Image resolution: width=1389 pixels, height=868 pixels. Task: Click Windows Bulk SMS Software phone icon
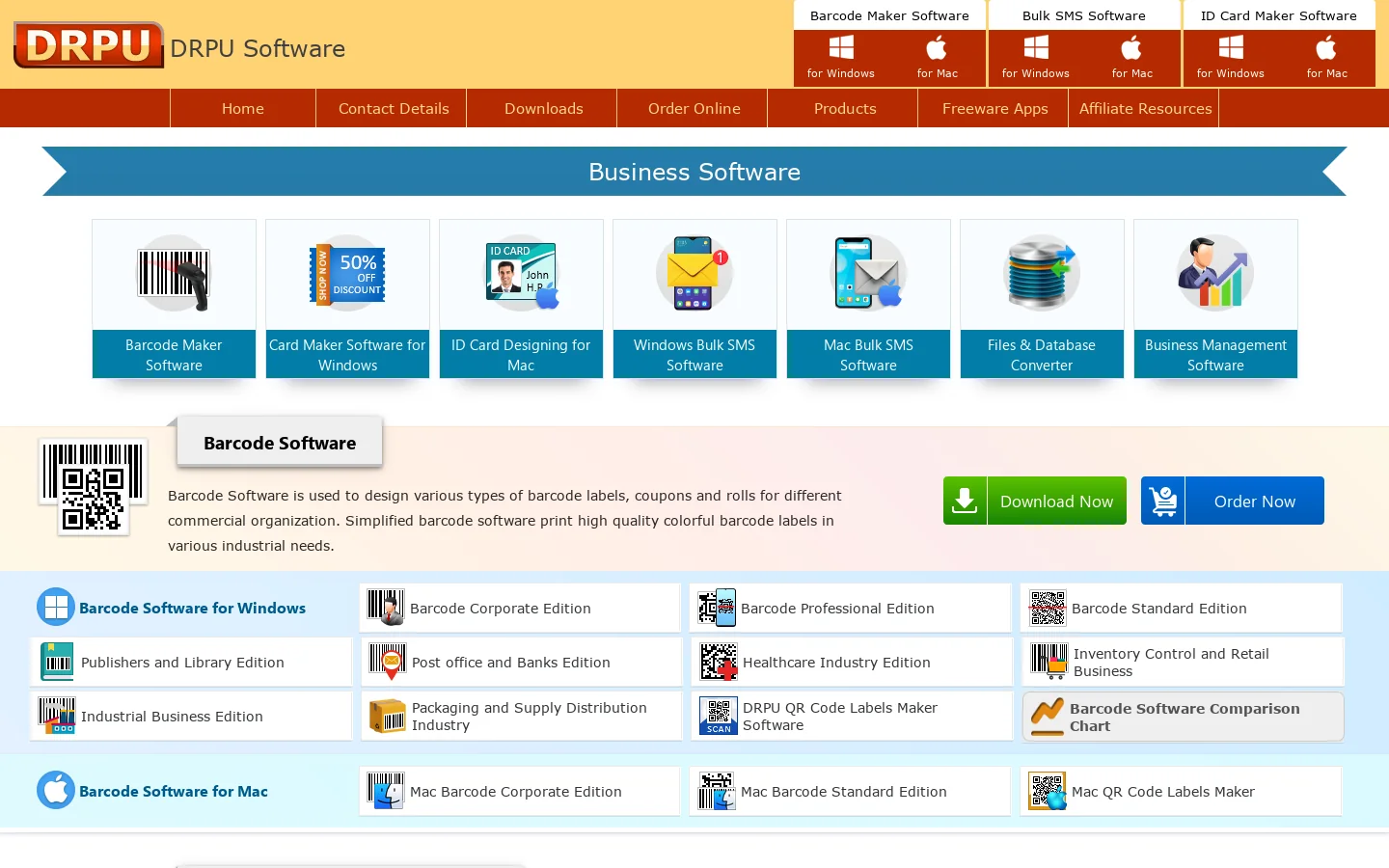point(694,274)
